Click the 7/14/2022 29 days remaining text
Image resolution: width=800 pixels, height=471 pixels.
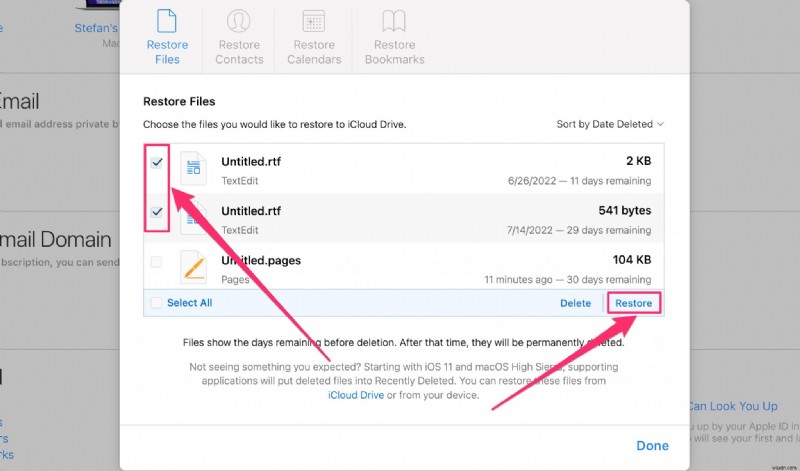[x=579, y=230]
